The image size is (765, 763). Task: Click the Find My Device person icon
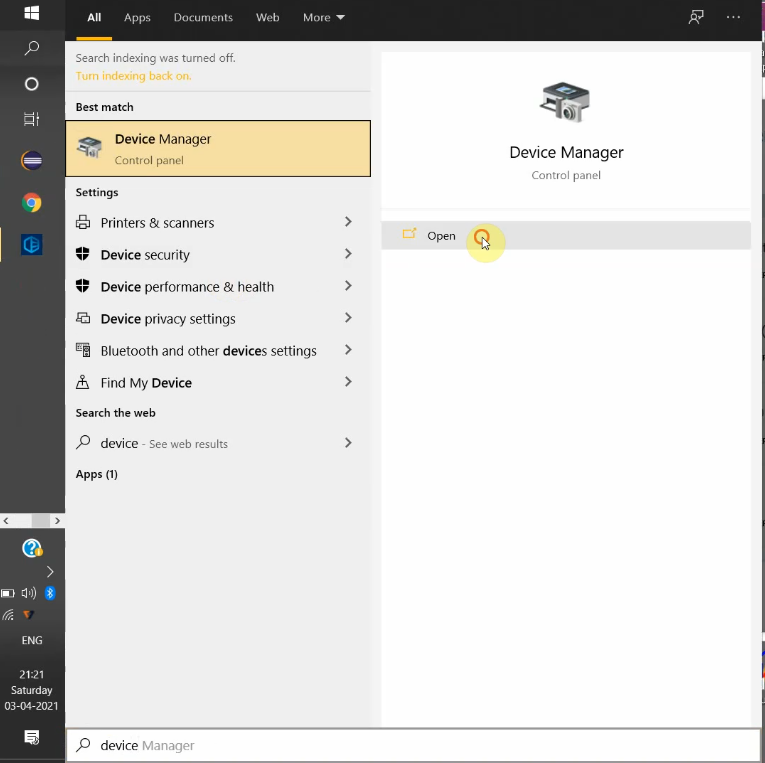point(82,382)
